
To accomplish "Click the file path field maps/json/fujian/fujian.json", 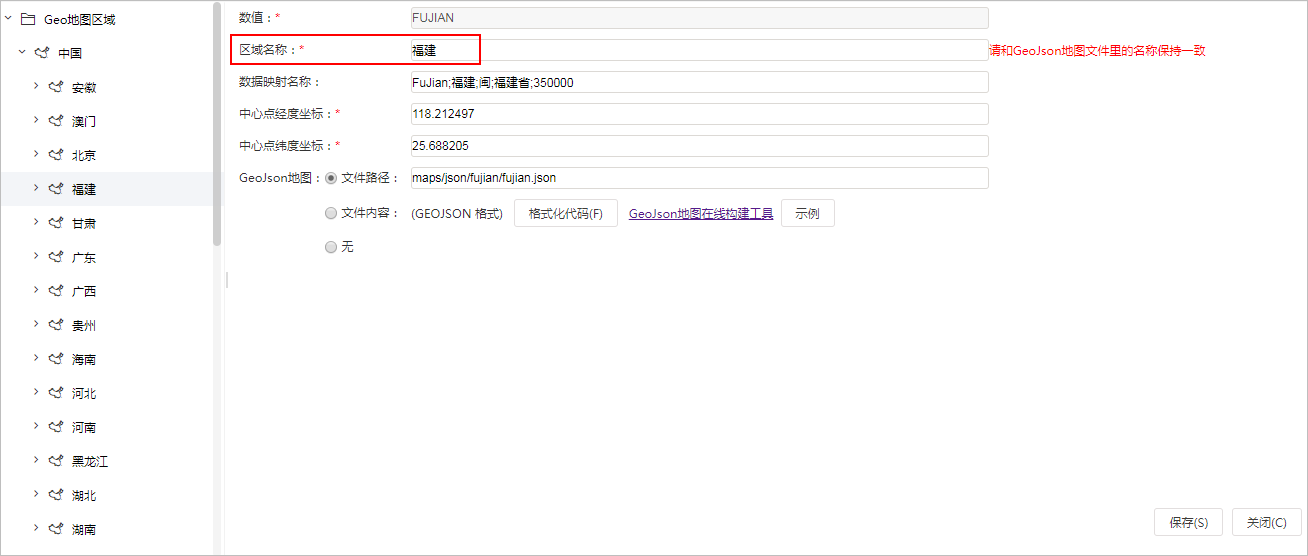I will 699,178.
